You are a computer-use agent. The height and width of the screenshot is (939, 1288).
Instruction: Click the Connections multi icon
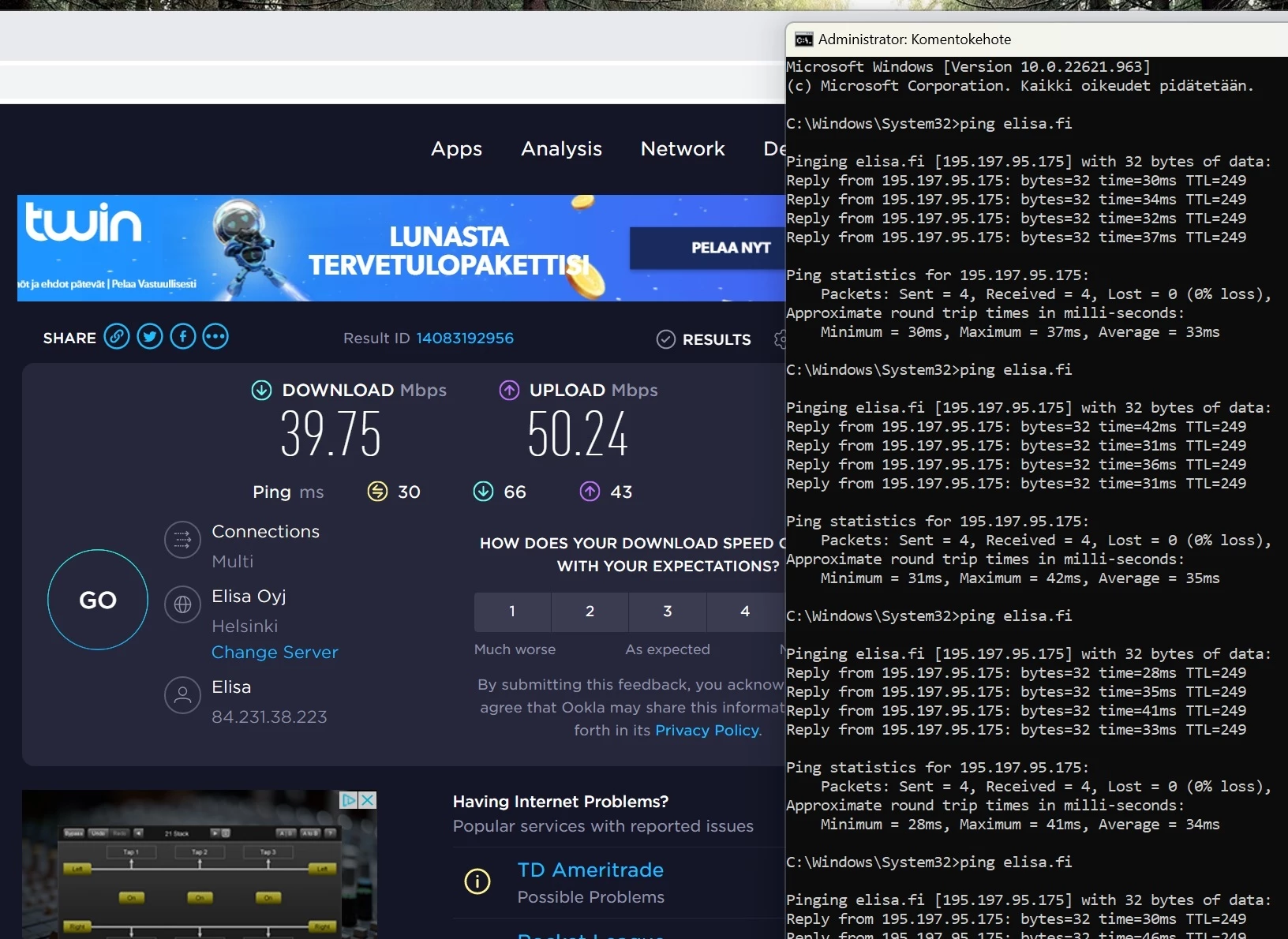[182, 540]
